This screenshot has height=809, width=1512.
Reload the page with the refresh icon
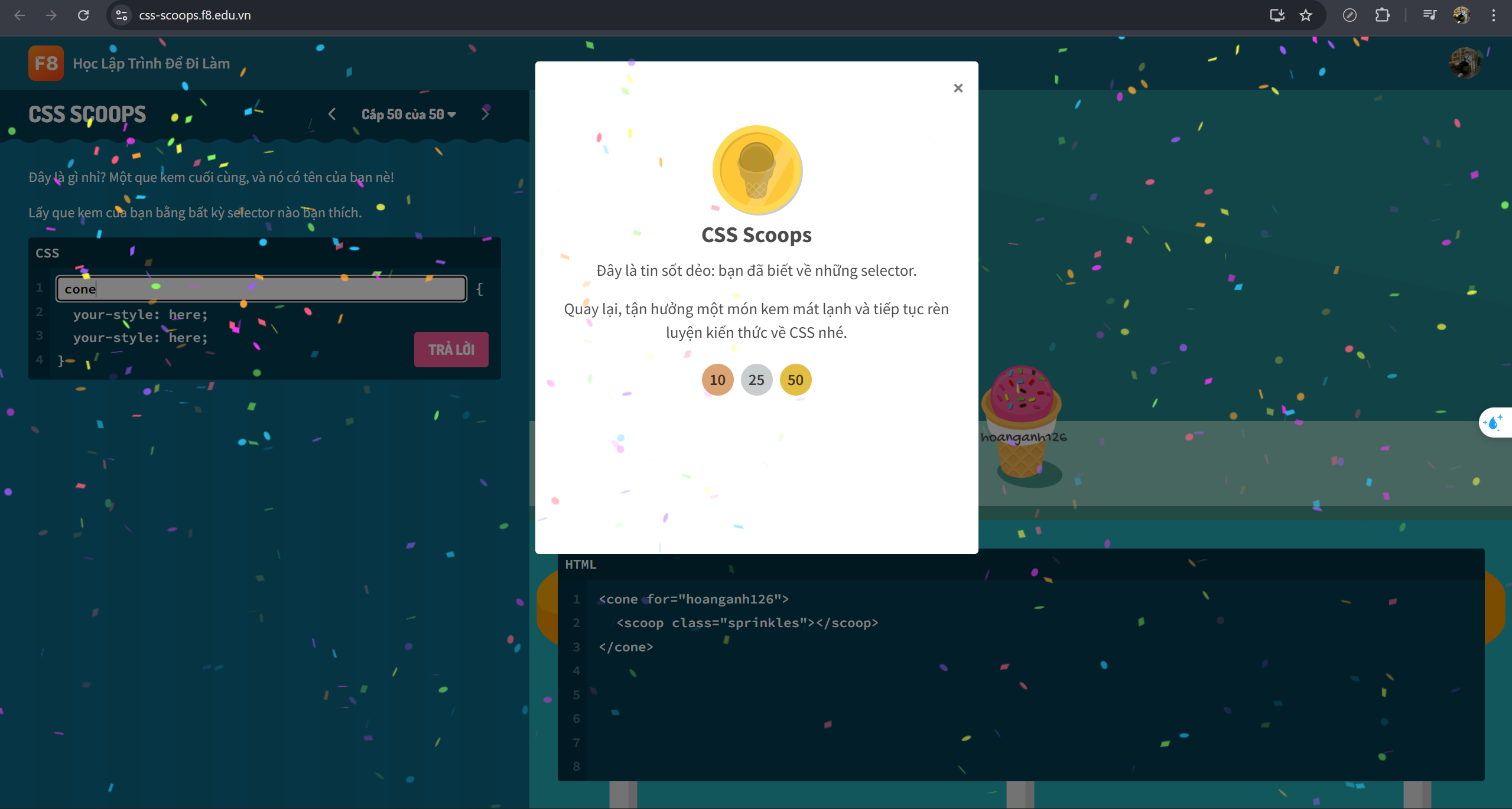83,15
